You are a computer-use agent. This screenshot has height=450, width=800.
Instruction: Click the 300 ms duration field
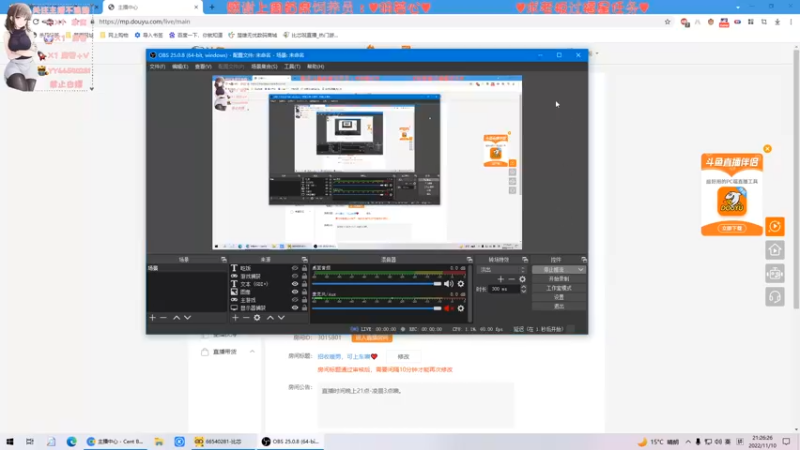pos(504,289)
